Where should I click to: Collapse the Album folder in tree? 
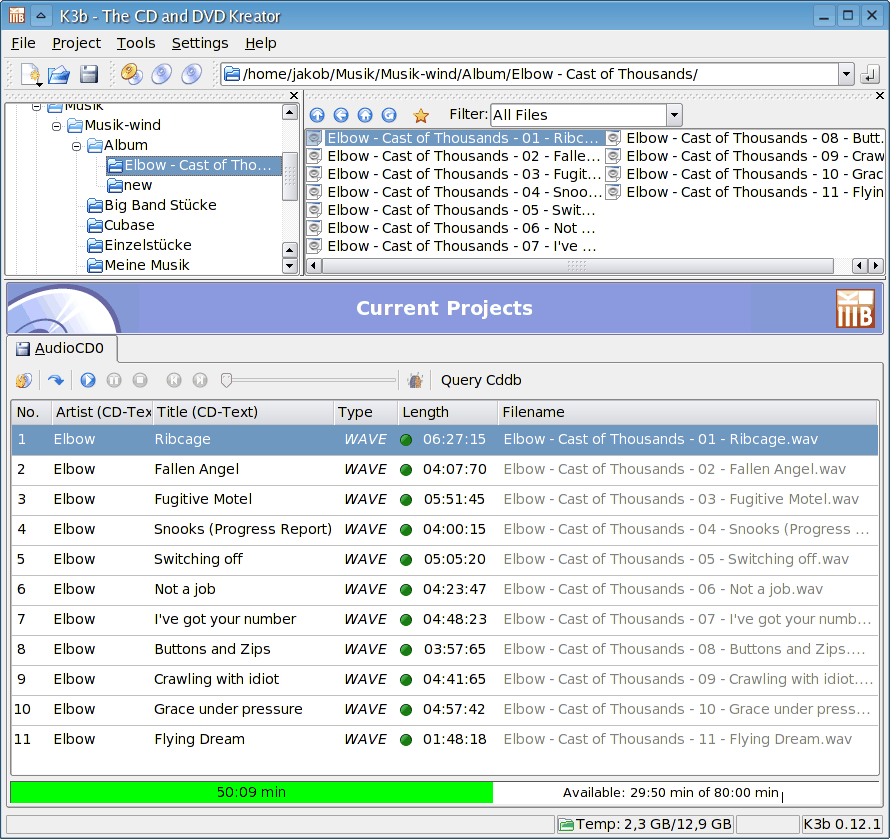[77, 146]
